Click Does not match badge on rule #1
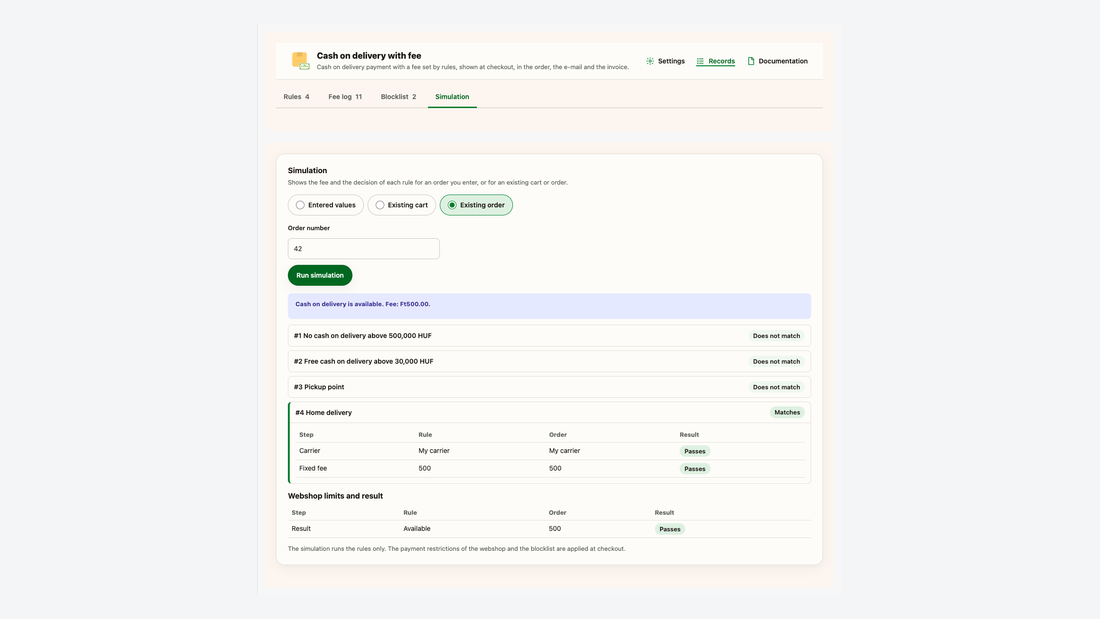Image resolution: width=1100 pixels, height=619 pixels. click(x=776, y=336)
